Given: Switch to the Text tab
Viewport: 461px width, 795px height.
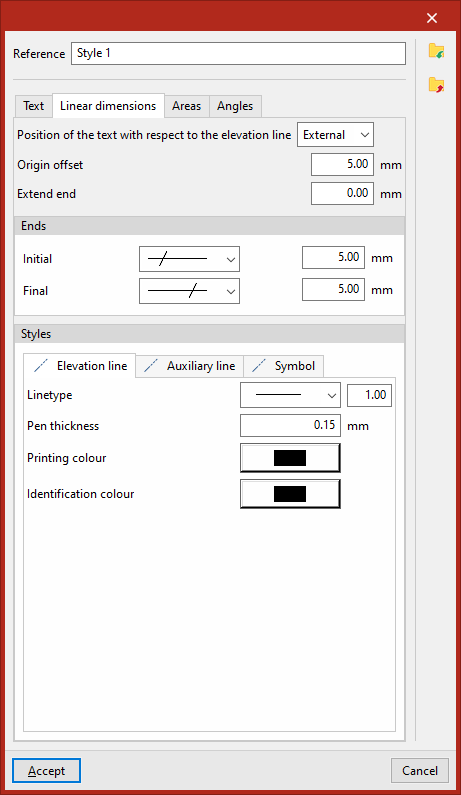Looking at the screenshot, I should pyautogui.click(x=33, y=106).
